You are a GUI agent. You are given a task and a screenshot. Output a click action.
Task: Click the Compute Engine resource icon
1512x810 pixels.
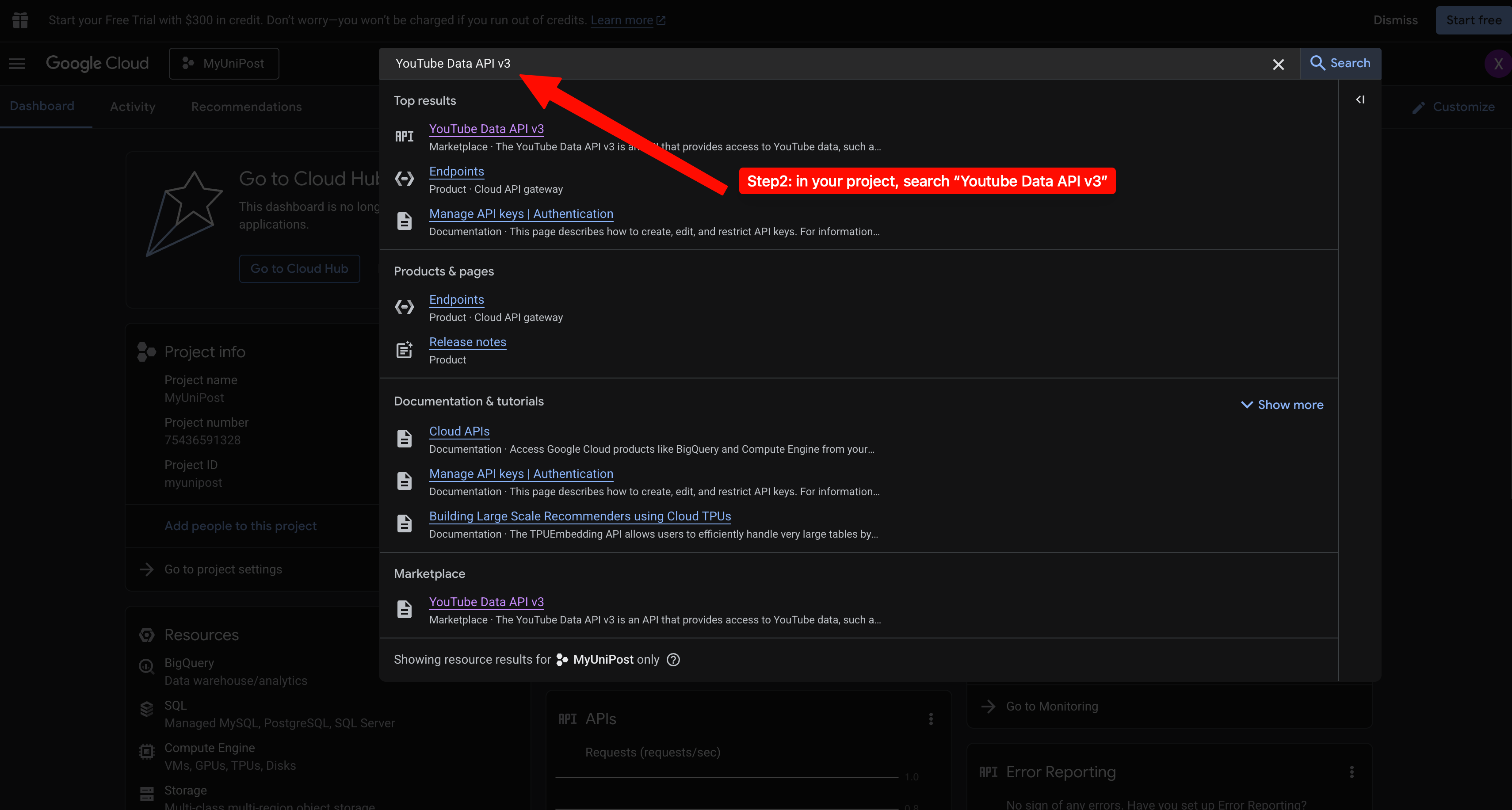146,751
